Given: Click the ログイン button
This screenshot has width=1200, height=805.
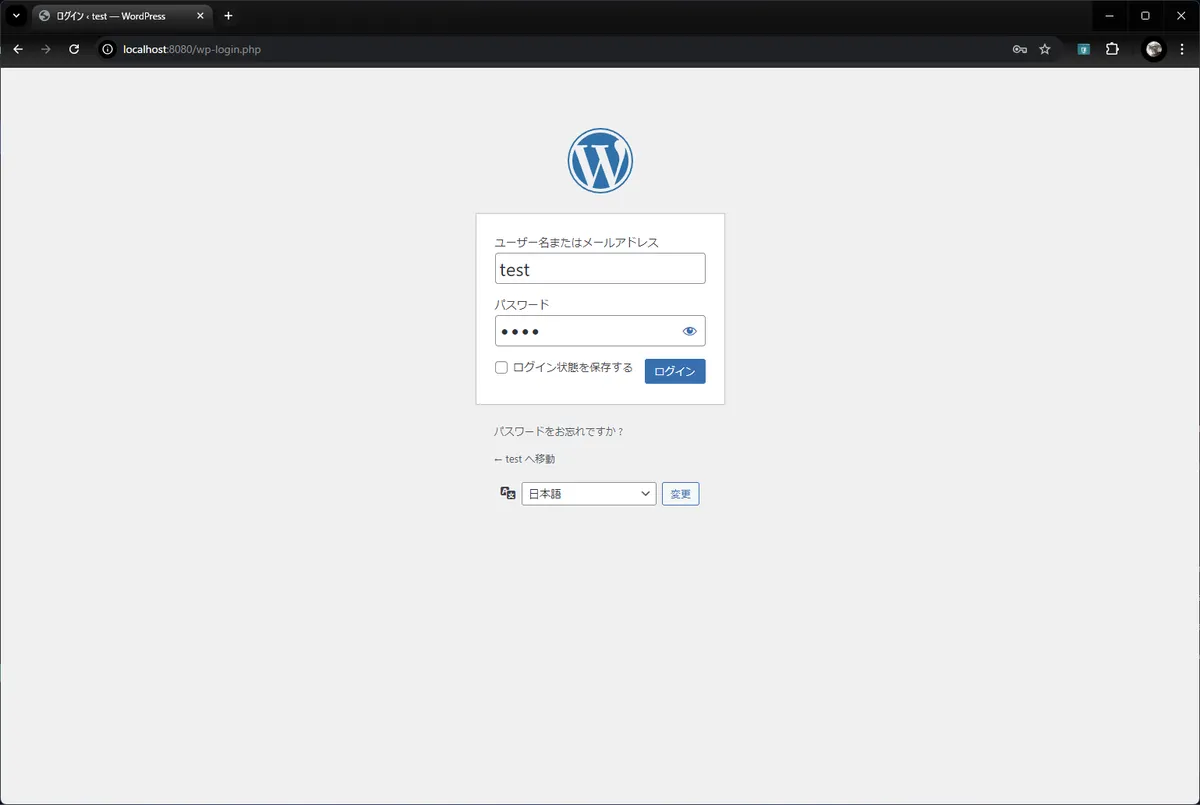Looking at the screenshot, I should point(675,371).
